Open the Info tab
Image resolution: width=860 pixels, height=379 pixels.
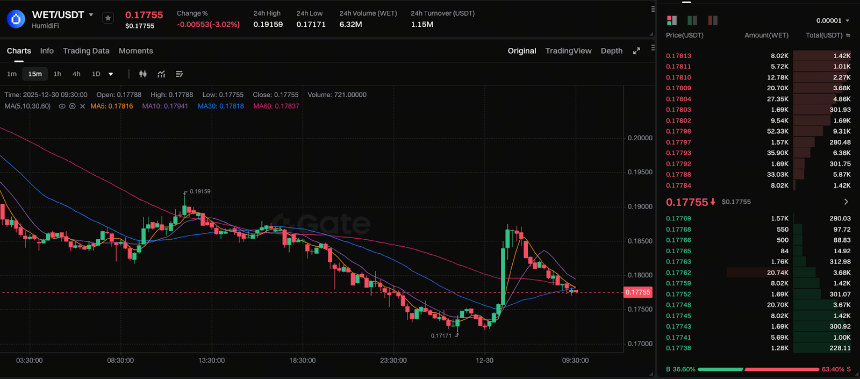[47, 50]
